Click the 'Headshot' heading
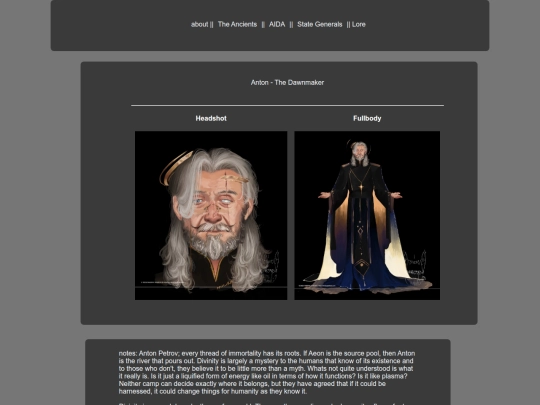 coord(211,118)
